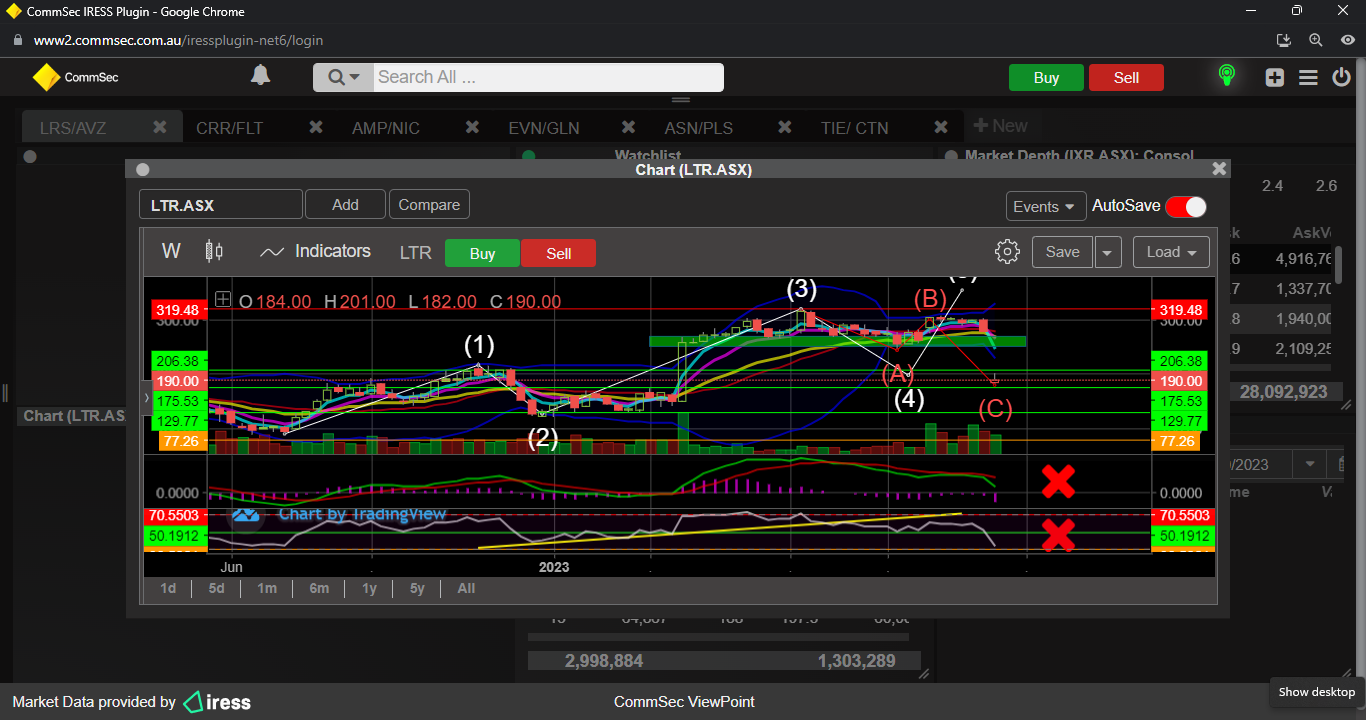Open the notifications bell

point(260,76)
